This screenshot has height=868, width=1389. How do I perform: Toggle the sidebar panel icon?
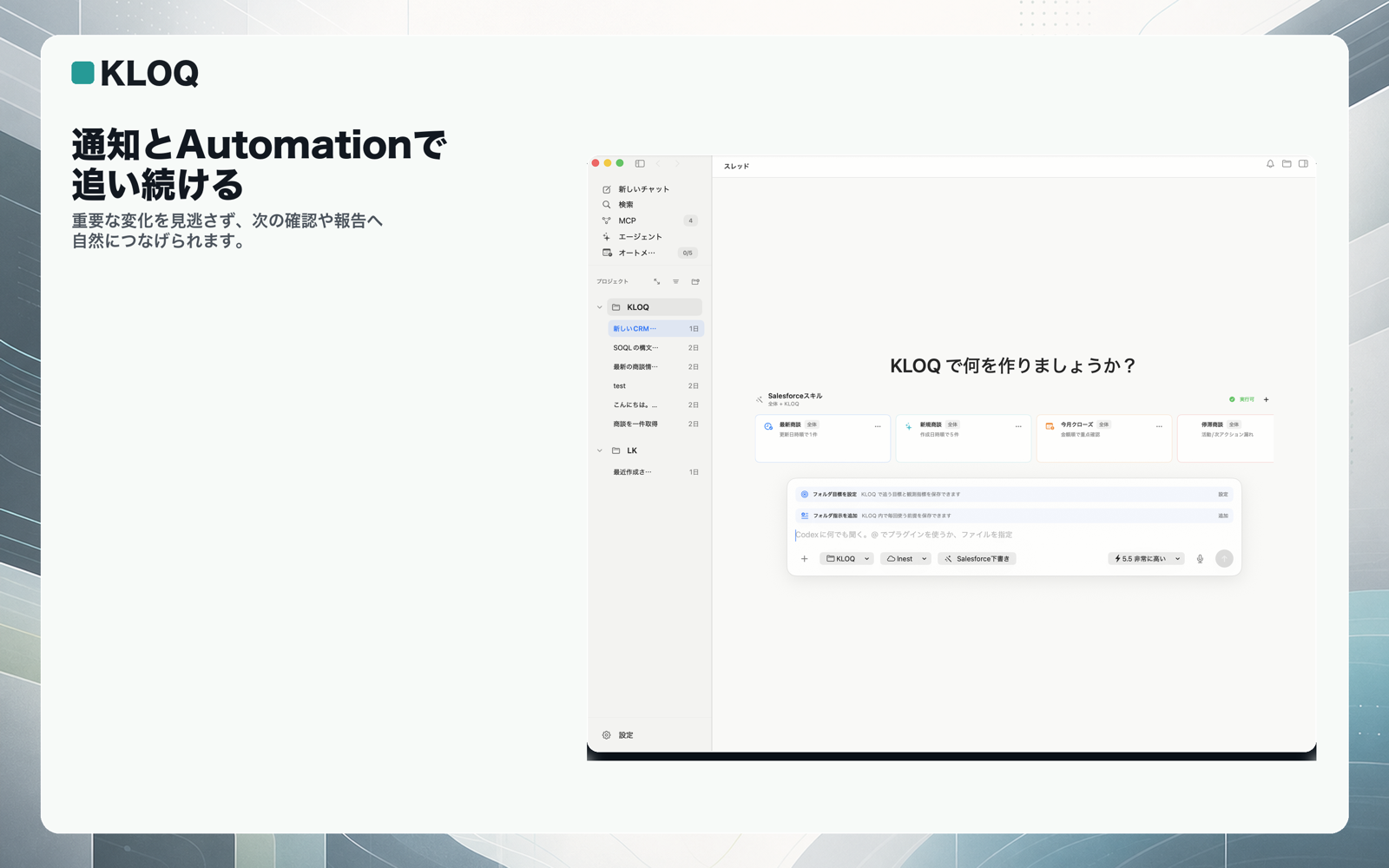point(640,163)
